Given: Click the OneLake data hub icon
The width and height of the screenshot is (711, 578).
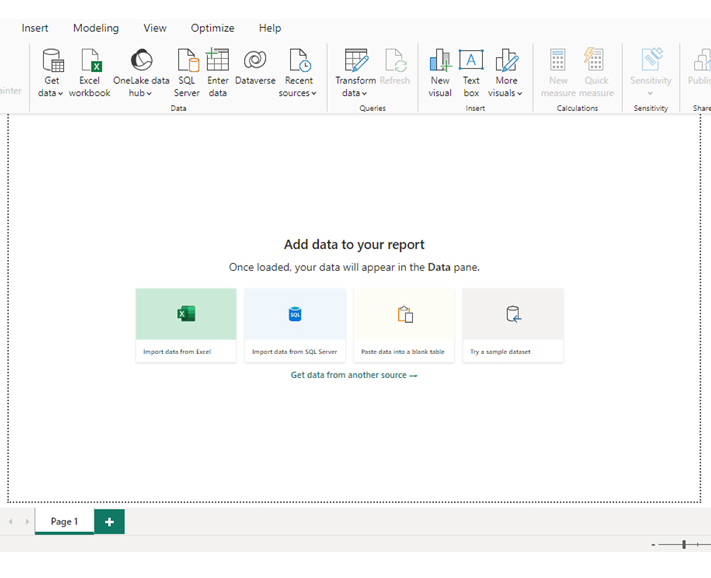Looking at the screenshot, I should 141,60.
